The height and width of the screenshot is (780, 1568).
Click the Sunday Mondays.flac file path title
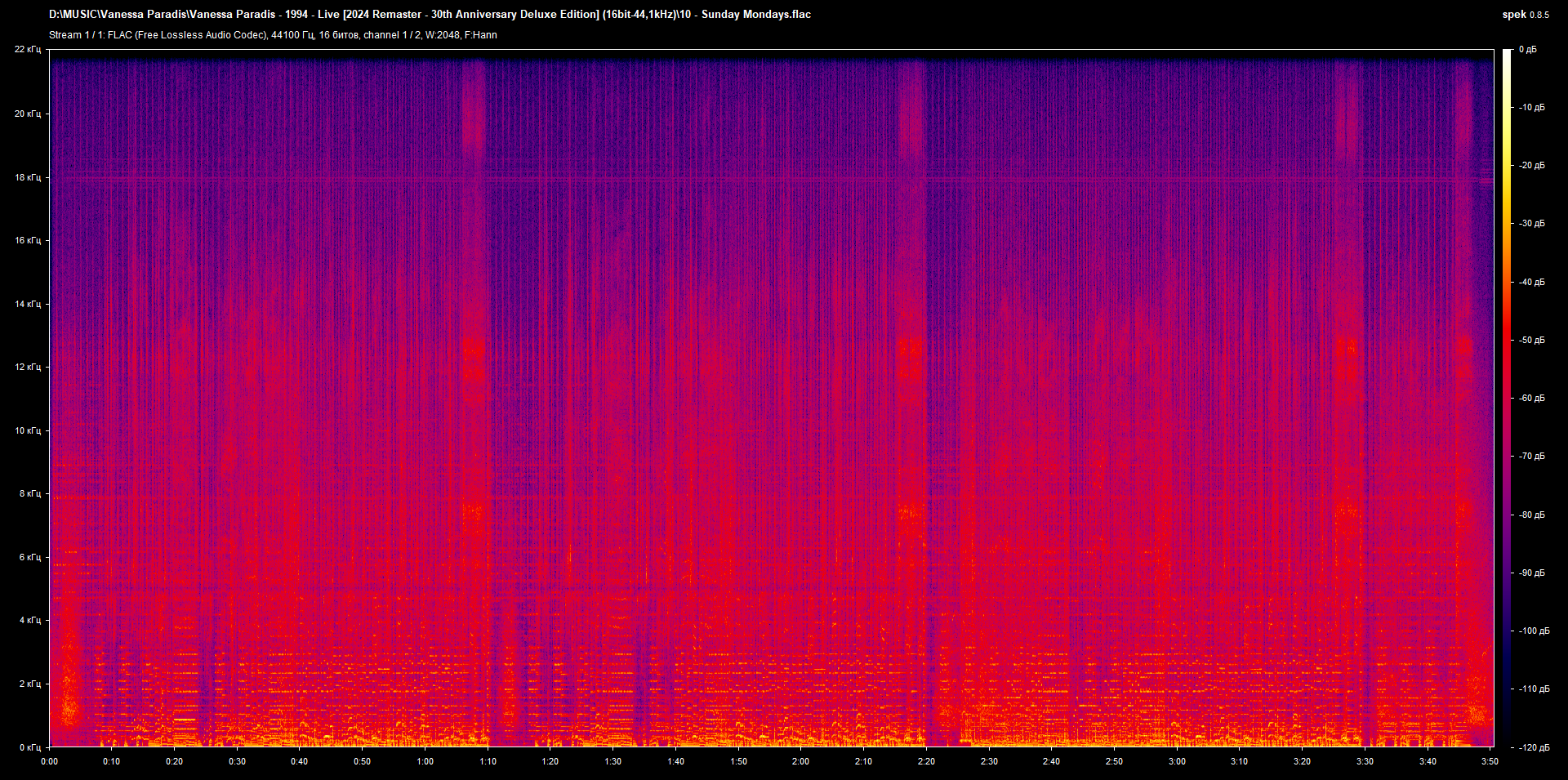pyautogui.click(x=429, y=14)
